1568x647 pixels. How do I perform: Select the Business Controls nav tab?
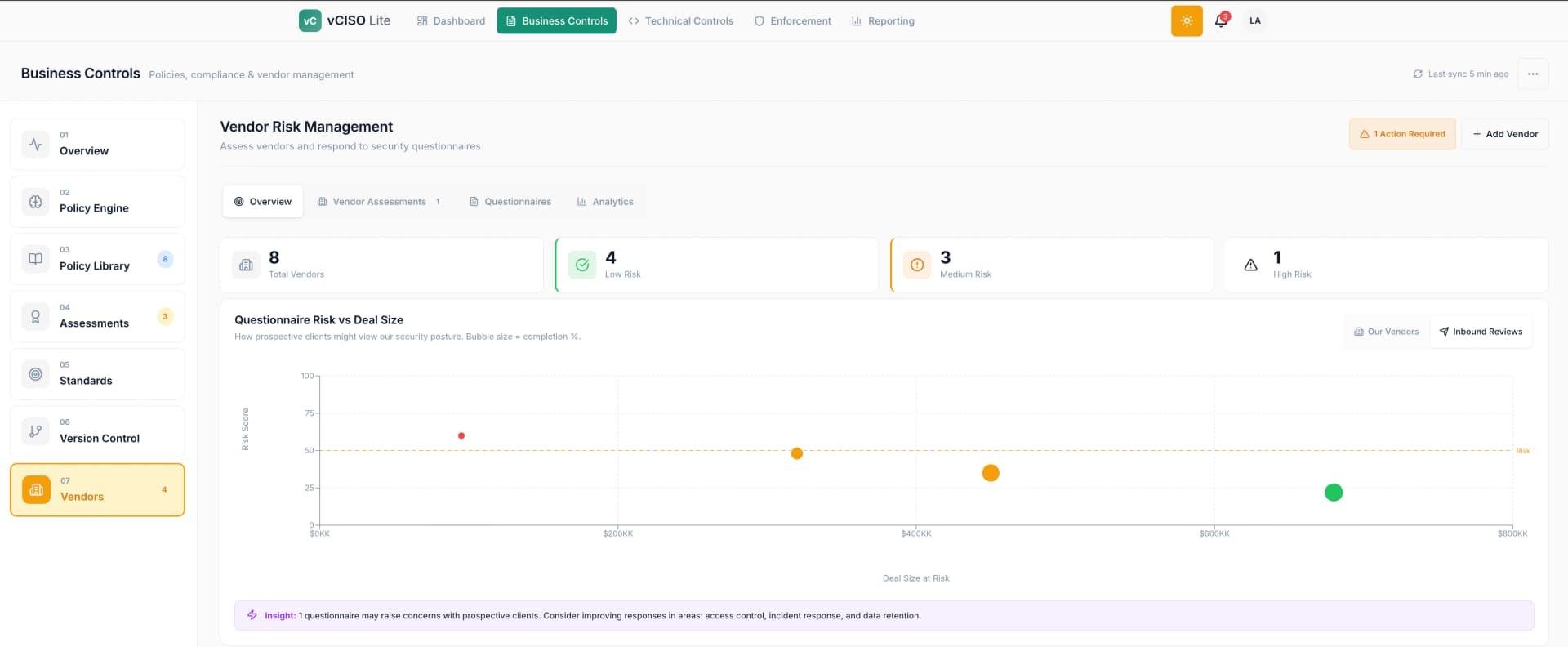click(x=556, y=20)
